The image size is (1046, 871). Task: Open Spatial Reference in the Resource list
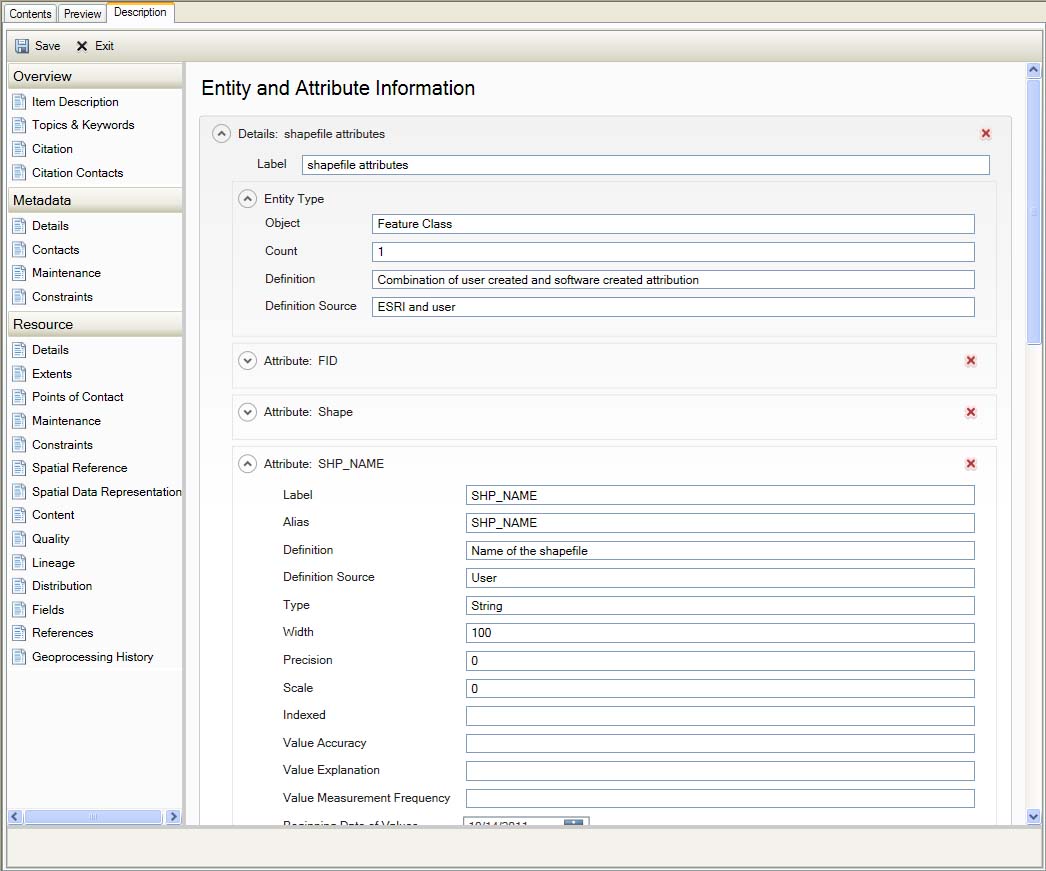(x=79, y=468)
